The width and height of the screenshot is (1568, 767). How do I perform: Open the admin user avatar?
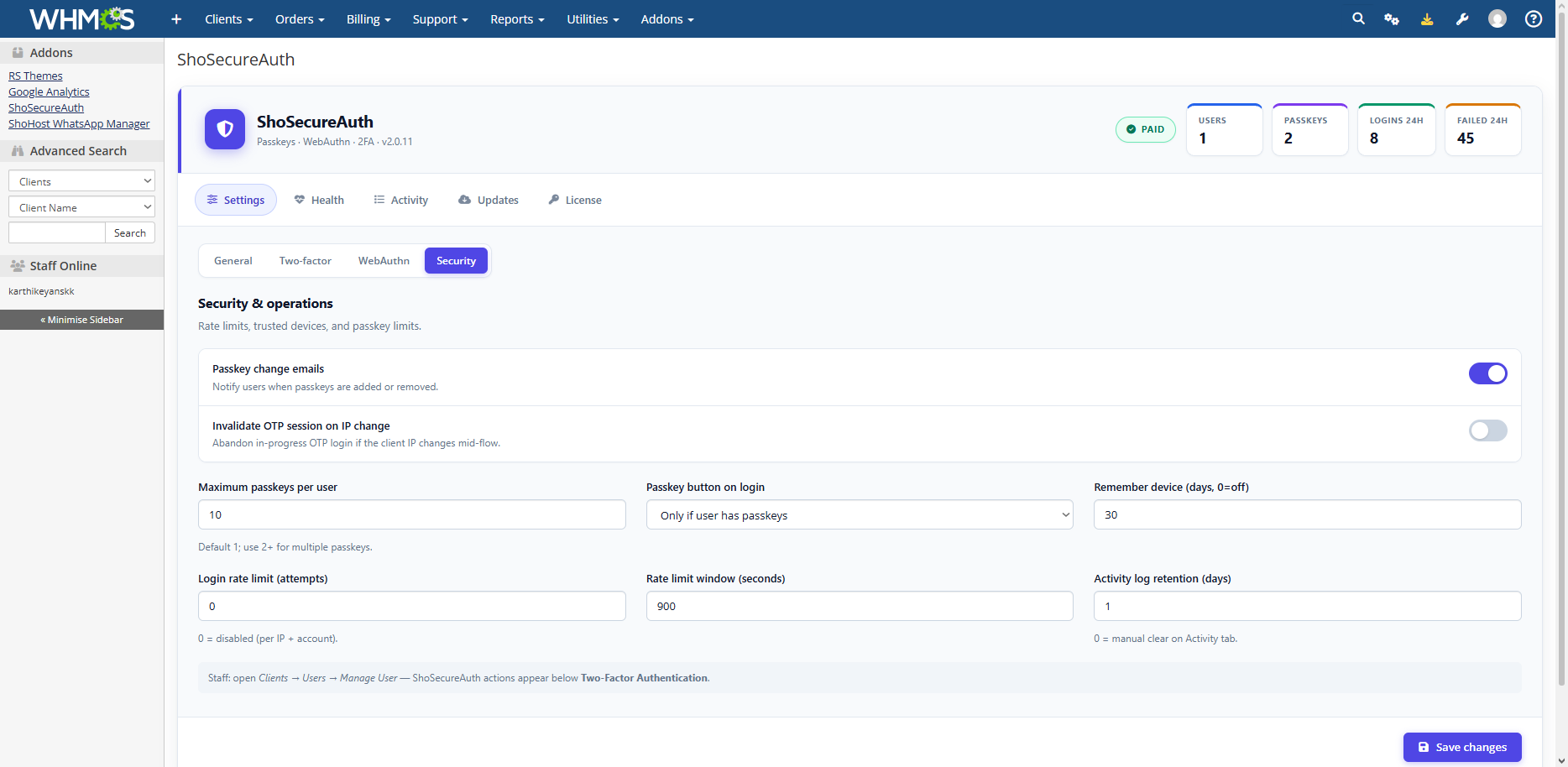click(1497, 18)
